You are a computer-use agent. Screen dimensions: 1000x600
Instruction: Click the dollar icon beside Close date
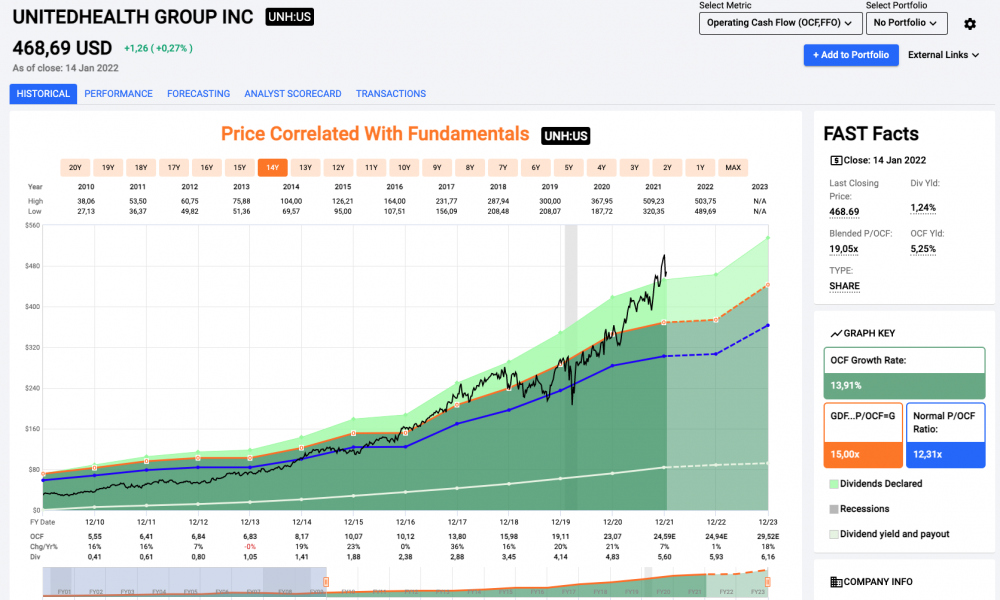pyautogui.click(x=836, y=160)
